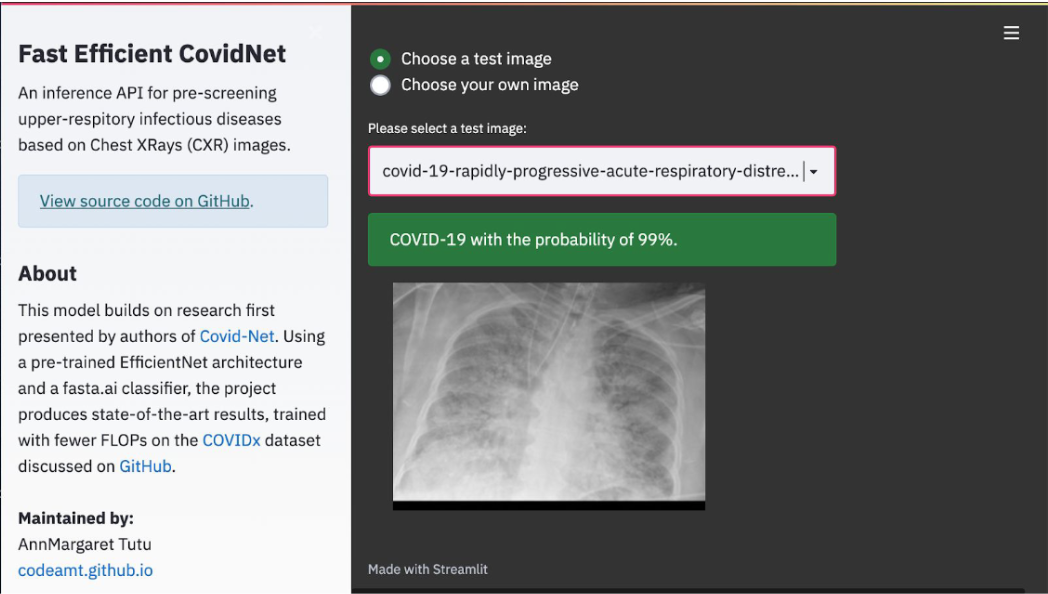This screenshot has width=1048, height=594.
Task: Visit codeamt.github.io link
Action: click(x=86, y=570)
